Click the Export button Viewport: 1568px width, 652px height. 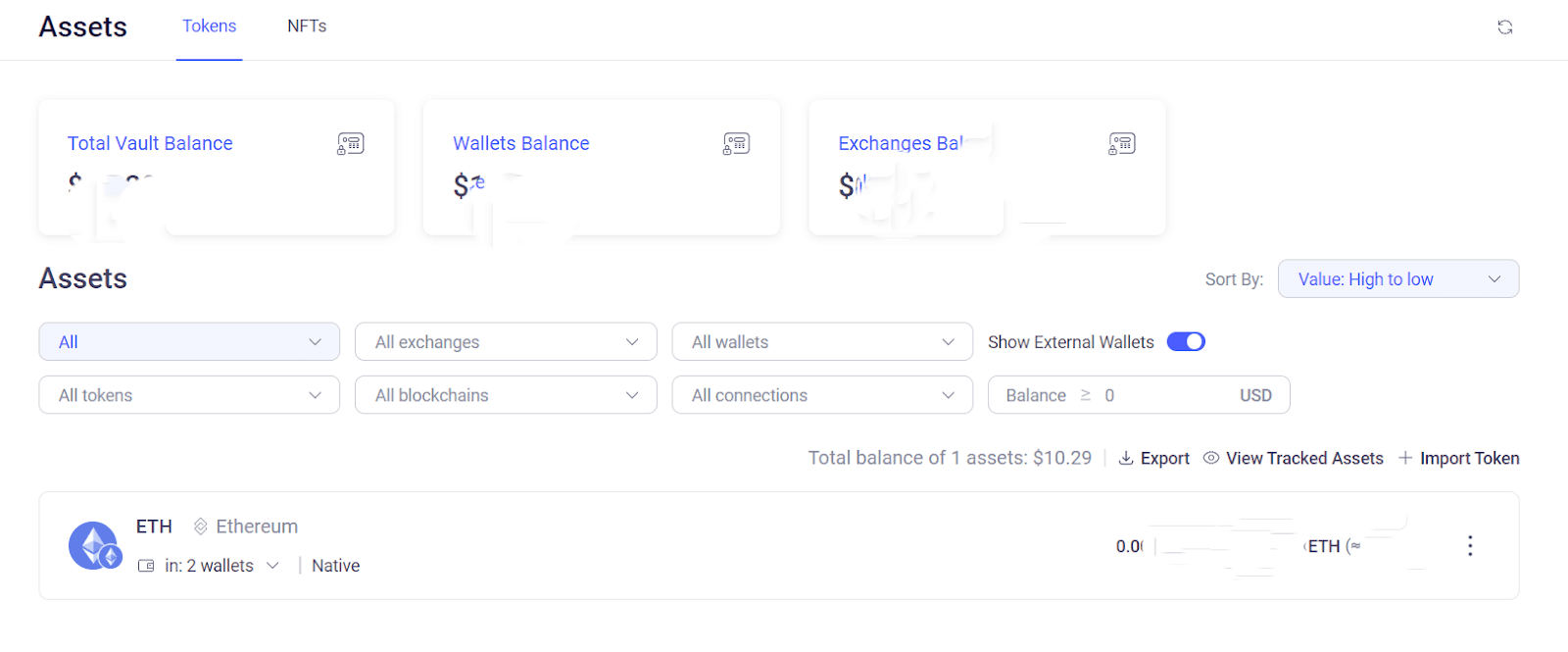1154,458
